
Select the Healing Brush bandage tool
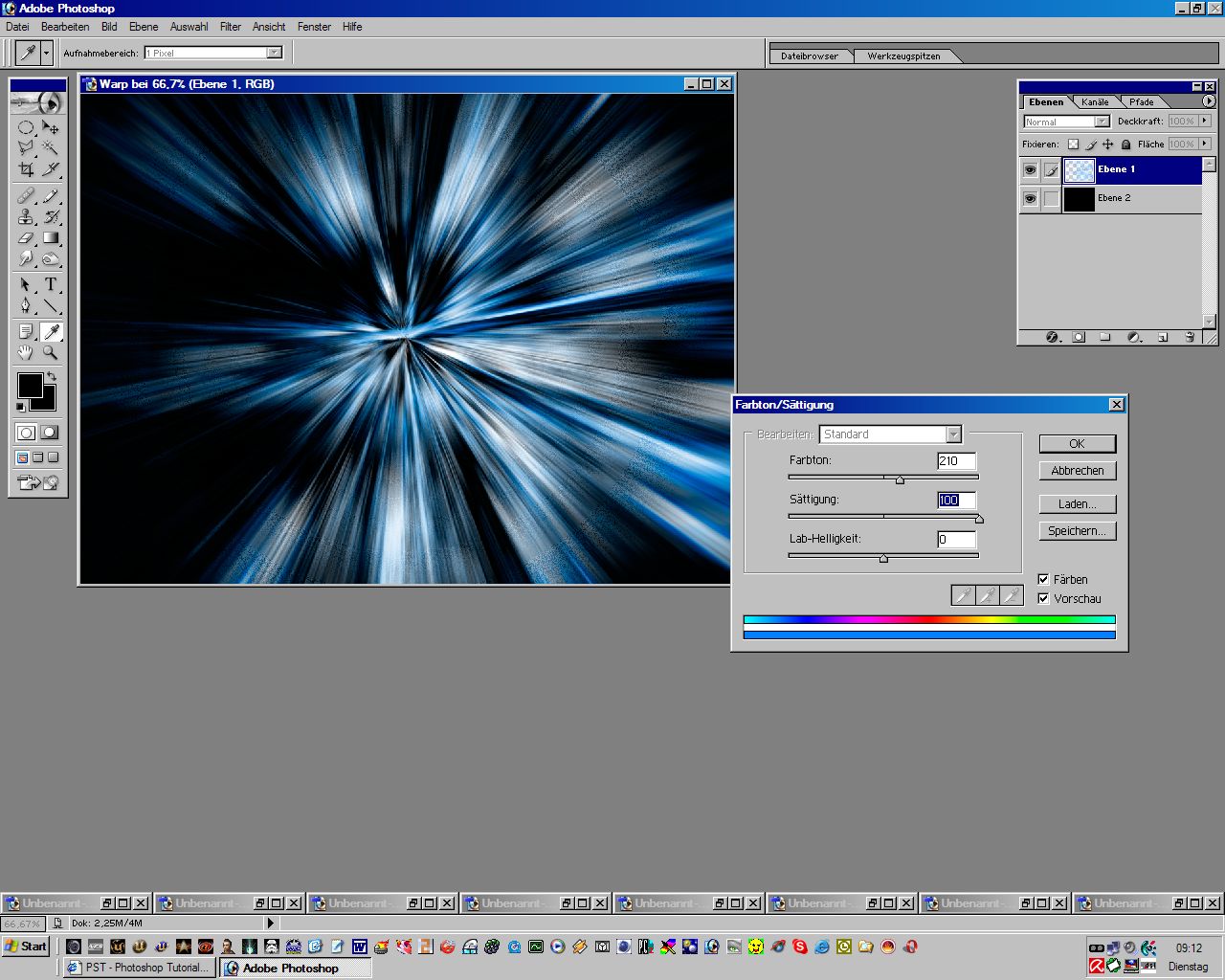point(26,196)
